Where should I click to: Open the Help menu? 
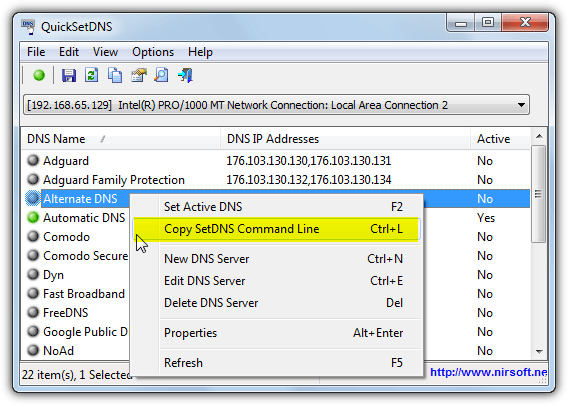[x=200, y=52]
